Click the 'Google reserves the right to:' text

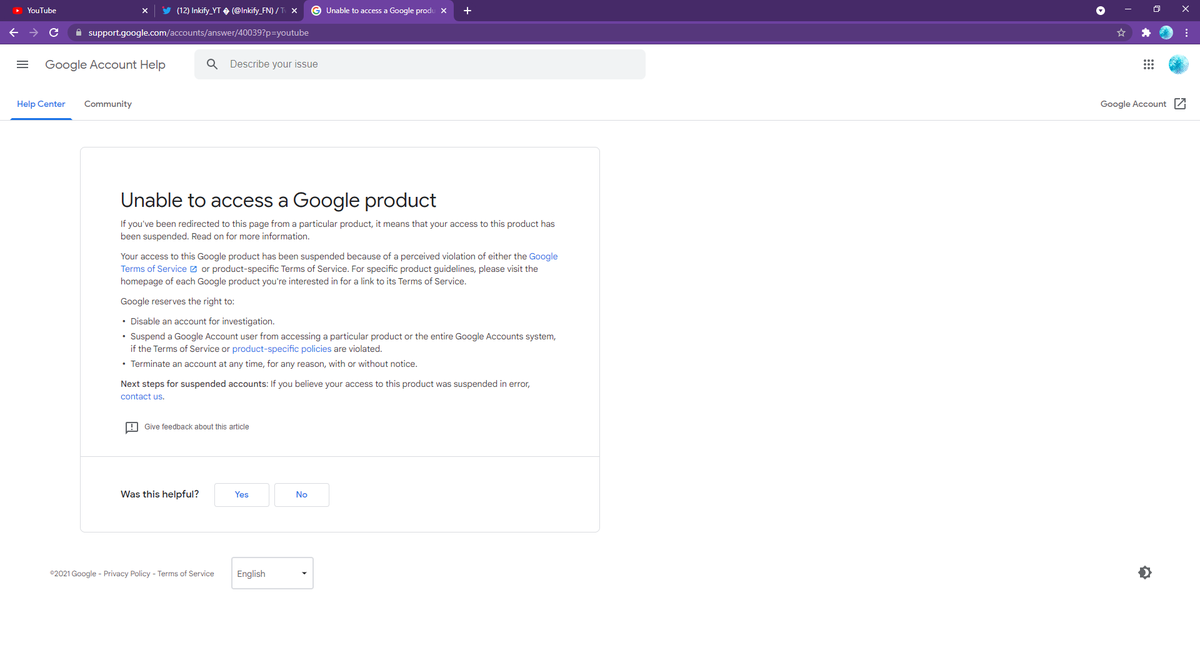[178, 302]
